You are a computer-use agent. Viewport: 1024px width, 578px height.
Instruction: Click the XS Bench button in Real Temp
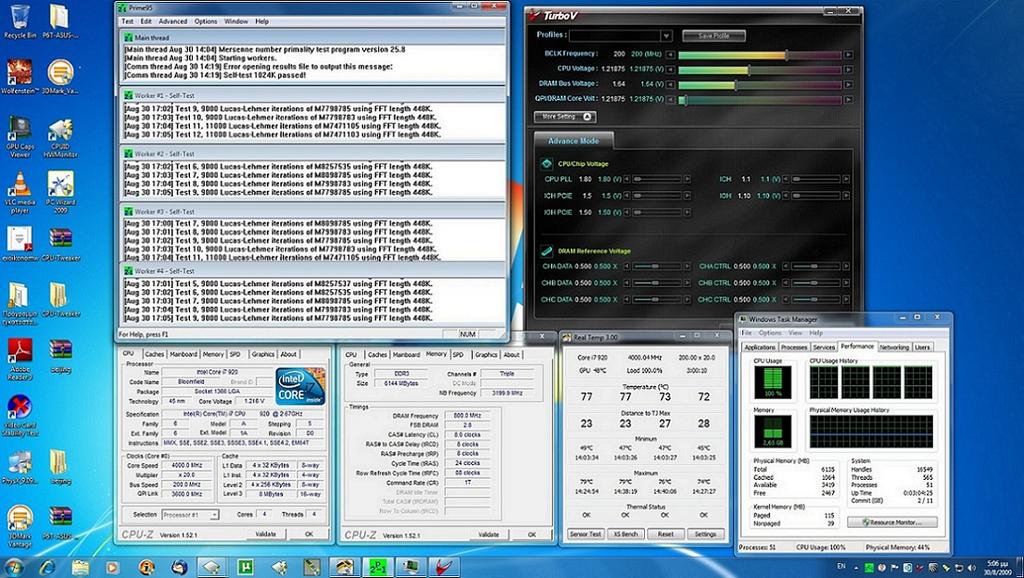(x=626, y=534)
